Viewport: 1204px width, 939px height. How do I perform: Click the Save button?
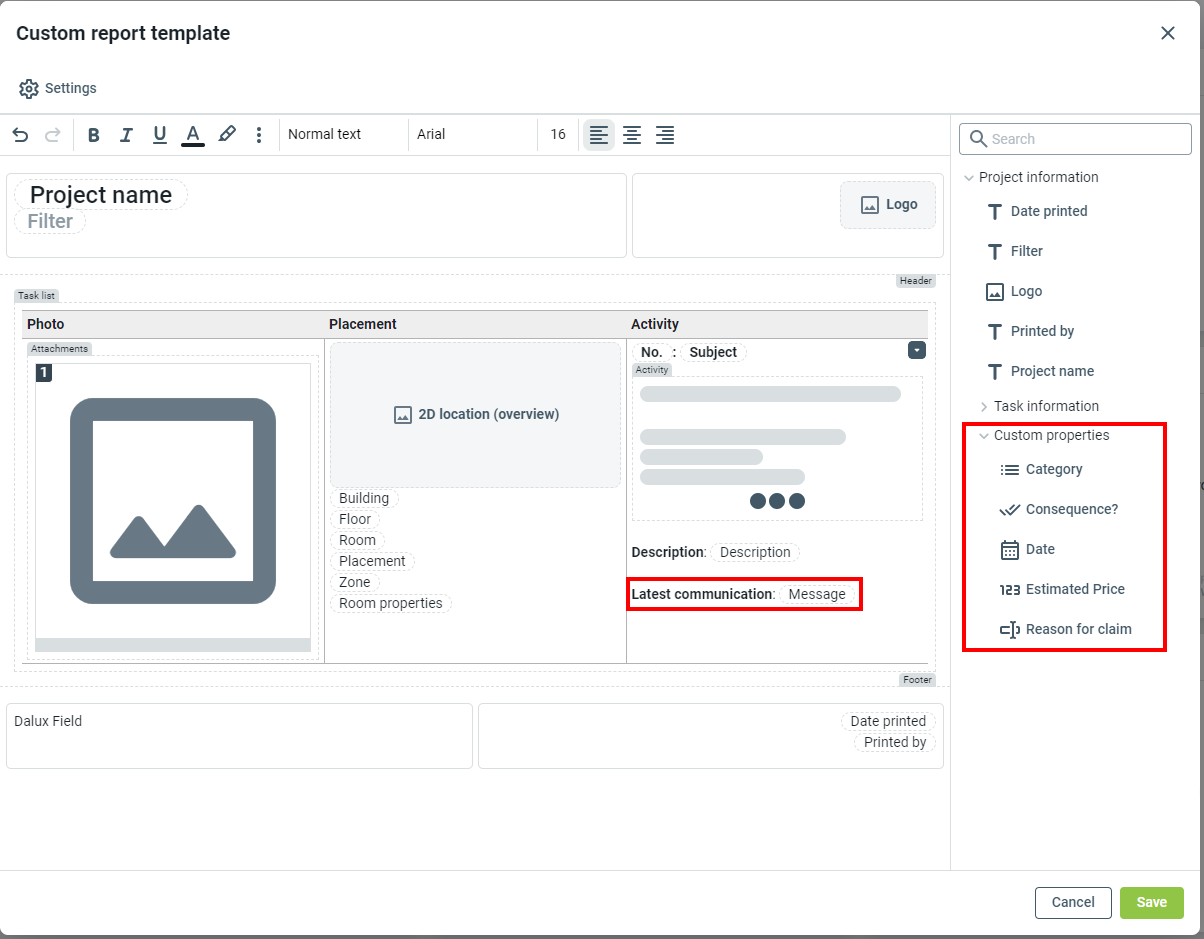1151,902
